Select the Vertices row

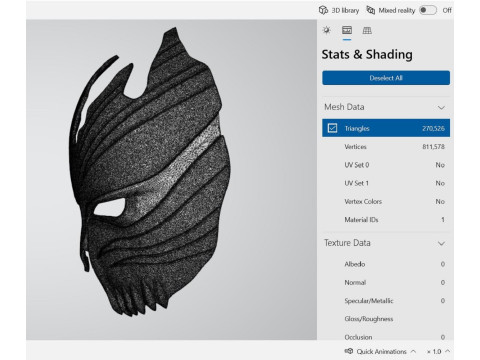tap(386, 147)
